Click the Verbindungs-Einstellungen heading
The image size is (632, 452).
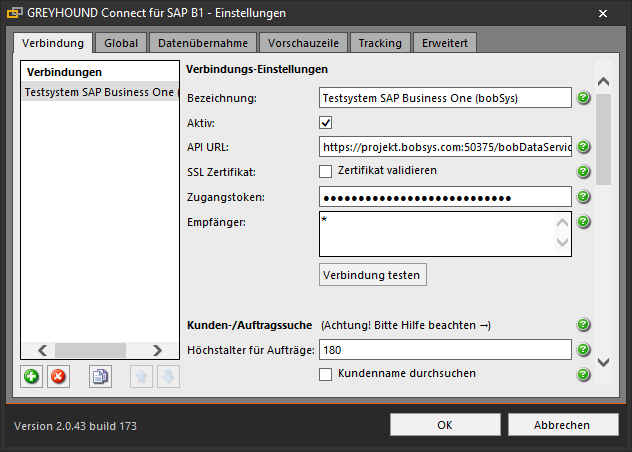[257, 69]
